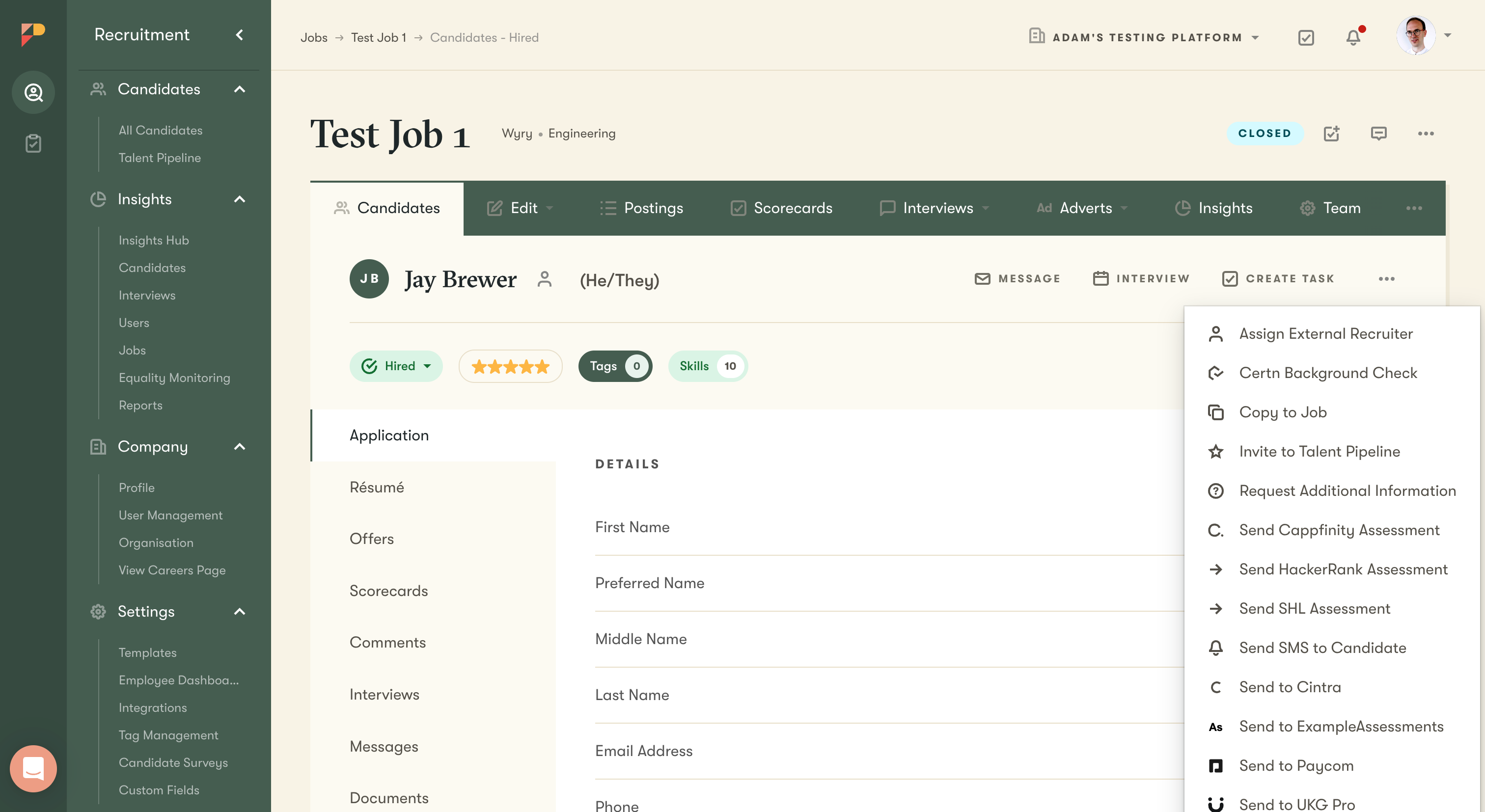Viewport: 1485px width, 812px height.
Task: Collapse the Insights sidebar section
Action: [x=240, y=199]
